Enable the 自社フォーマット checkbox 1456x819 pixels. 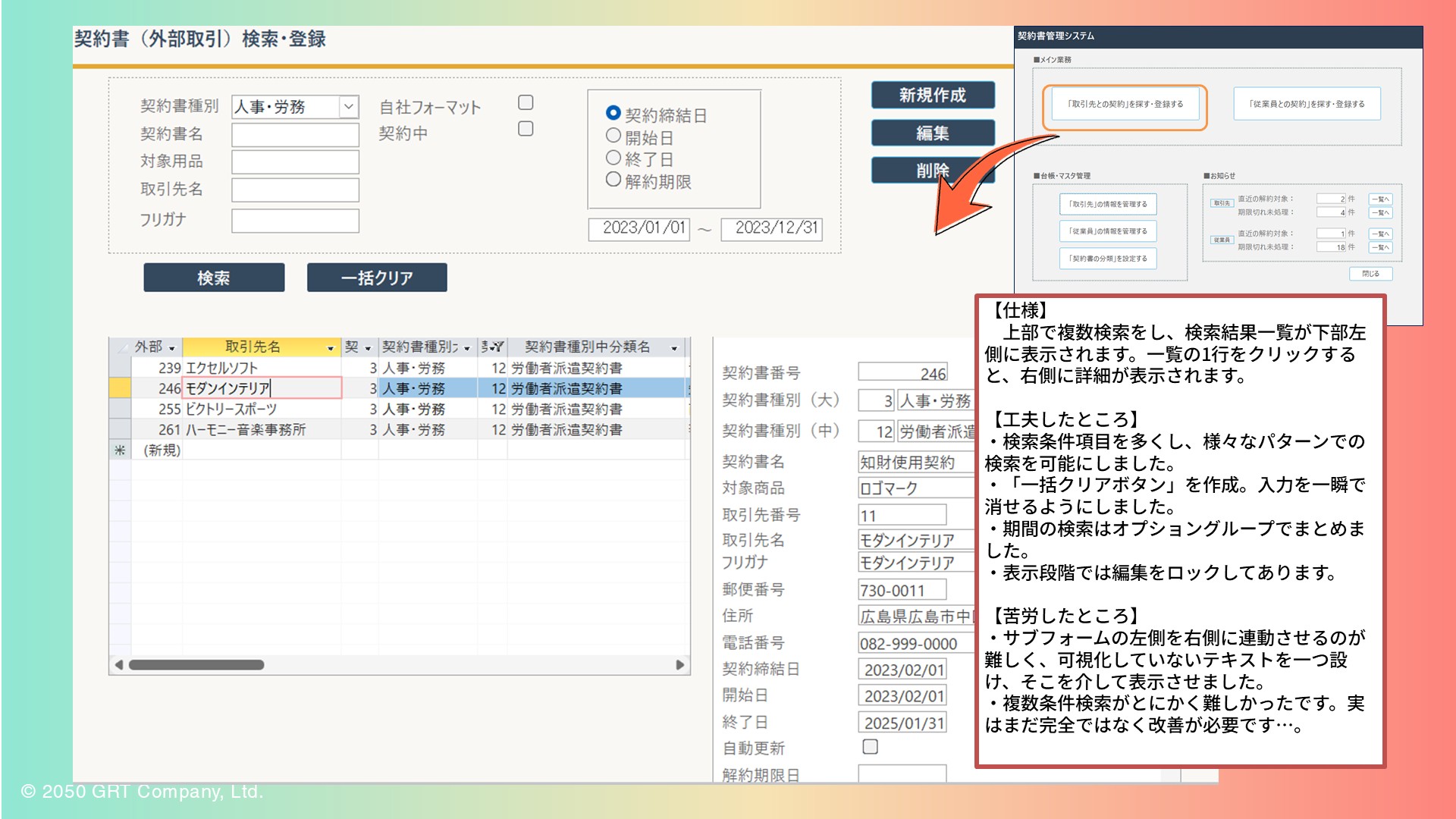click(526, 102)
